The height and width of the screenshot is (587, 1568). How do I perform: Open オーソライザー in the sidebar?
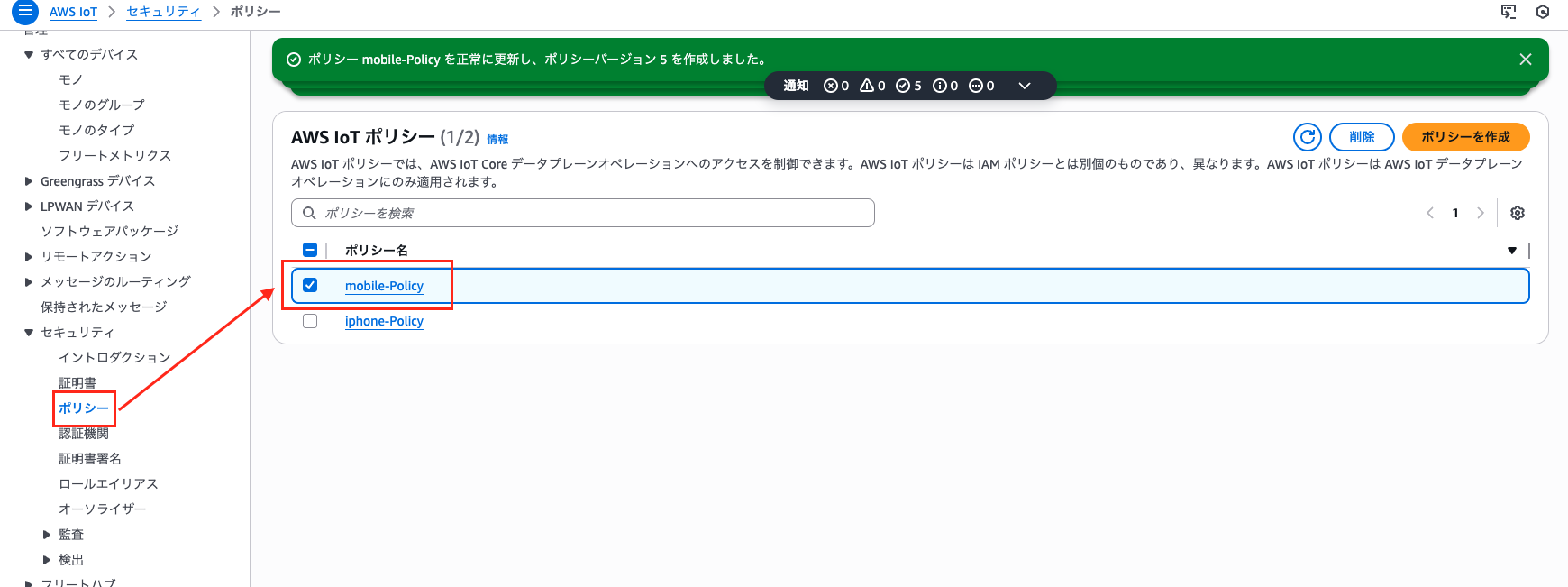point(102,509)
